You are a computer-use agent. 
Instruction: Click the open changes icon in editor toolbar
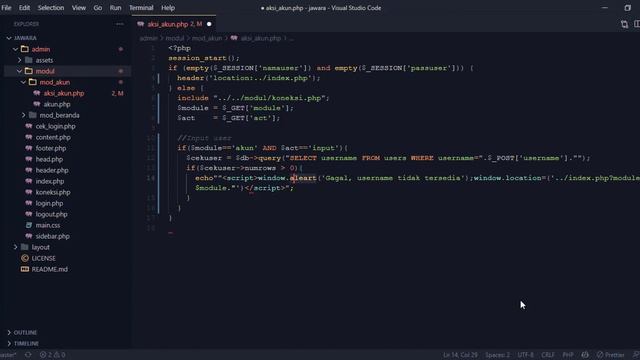[x=624, y=24]
